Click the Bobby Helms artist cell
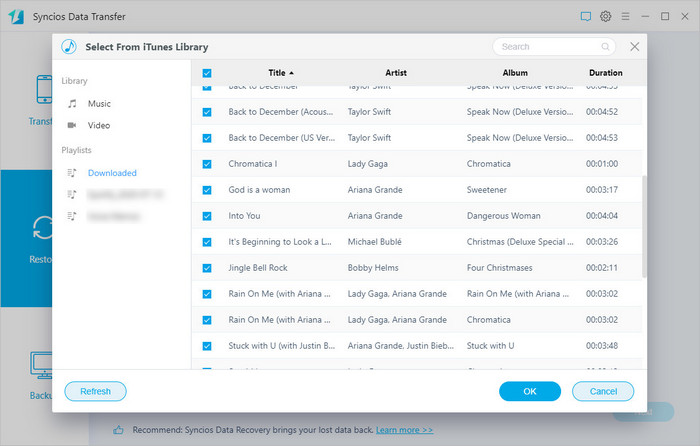 [x=373, y=267]
